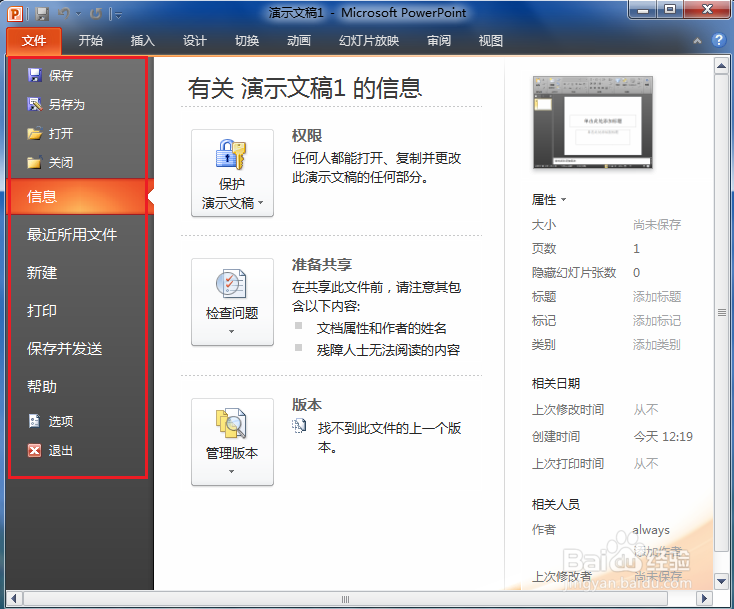The width and height of the screenshot is (734, 609).
Task: Click the 添加标题 field
Action: (x=657, y=297)
